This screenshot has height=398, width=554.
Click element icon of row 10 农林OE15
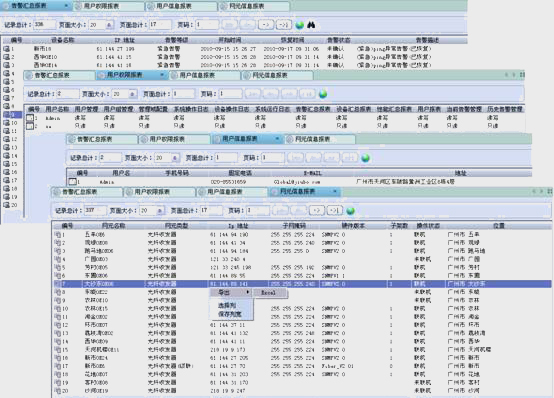(58, 308)
